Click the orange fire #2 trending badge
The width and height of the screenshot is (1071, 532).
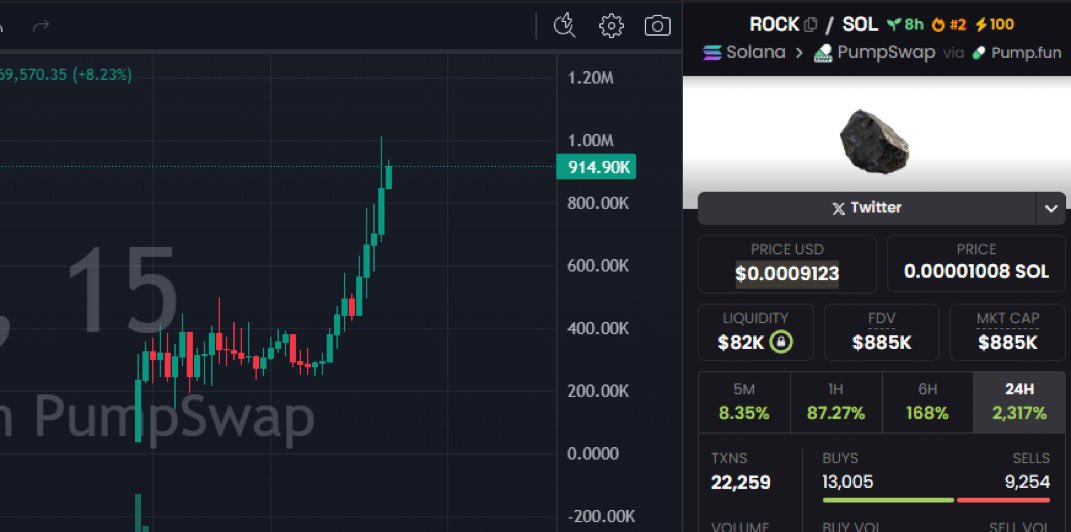click(949, 25)
